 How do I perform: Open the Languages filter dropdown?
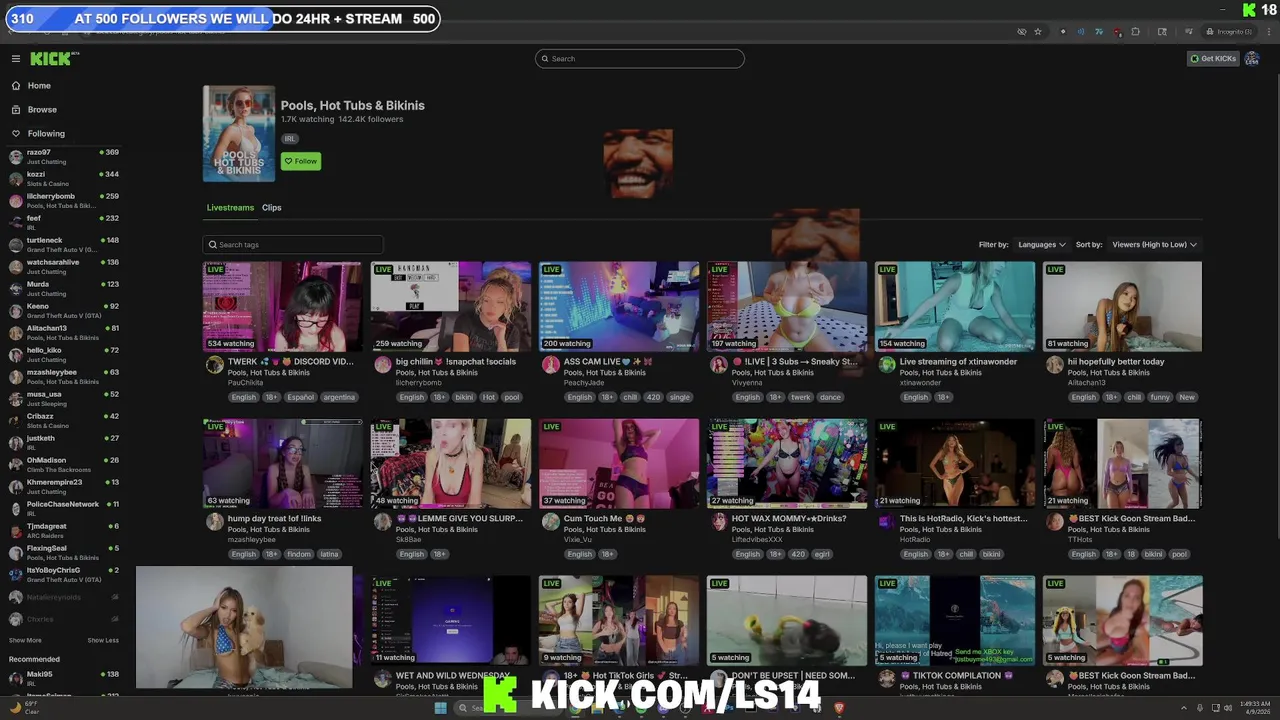click(1041, 245)
